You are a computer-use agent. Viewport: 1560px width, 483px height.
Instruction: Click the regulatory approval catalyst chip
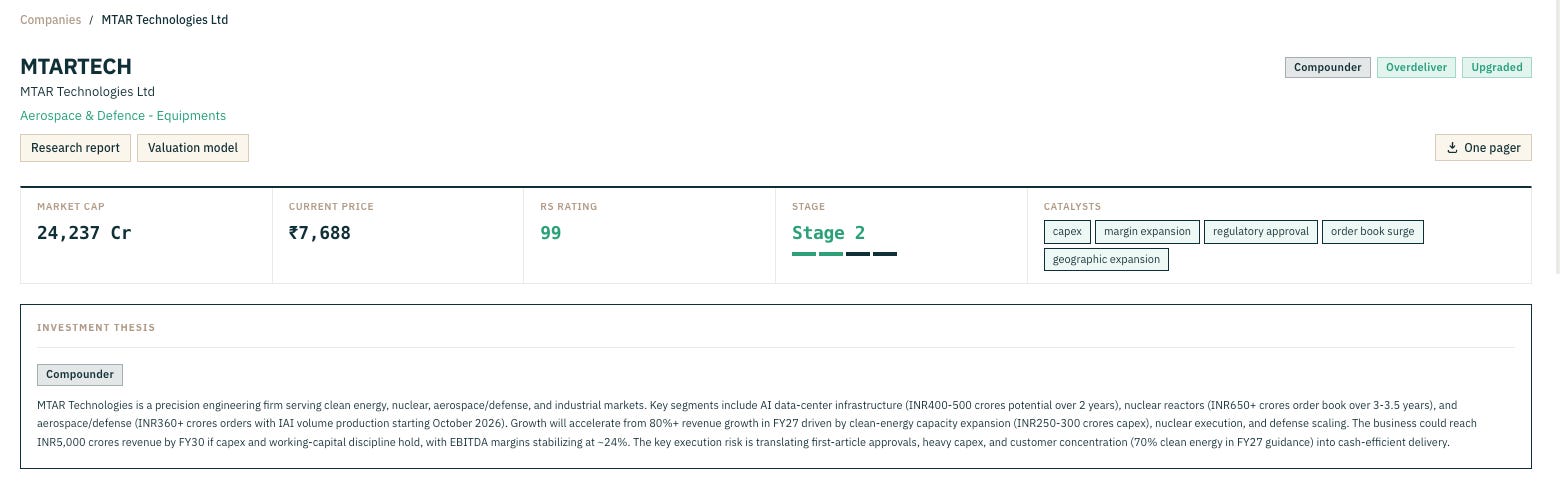(1261, 232)
